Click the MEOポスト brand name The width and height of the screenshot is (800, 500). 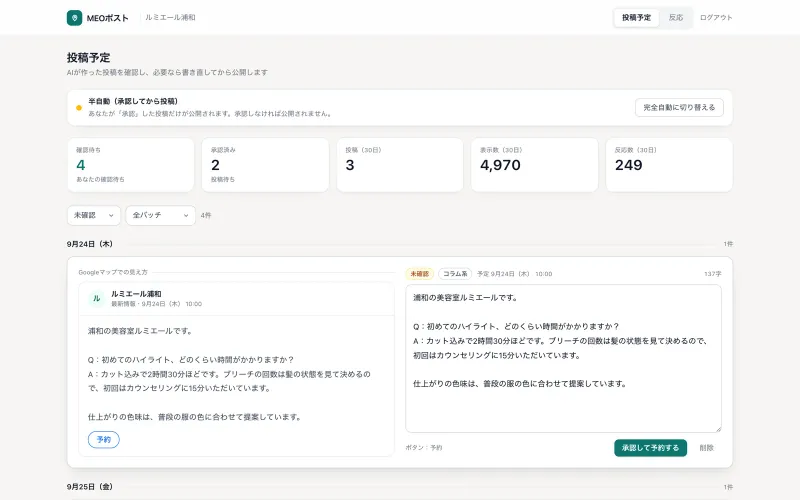tap(108, 18)
